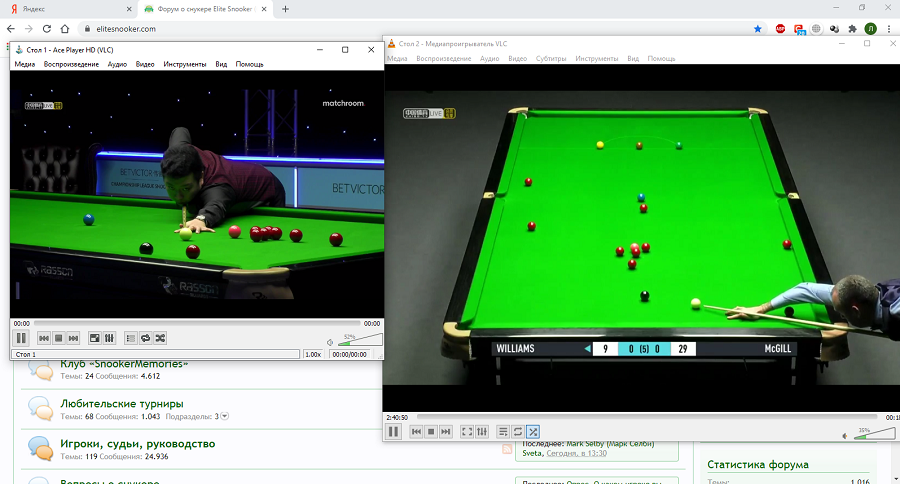
Task: Go to previous item in Стол 2 VLC window
Action: pos(416,431)
